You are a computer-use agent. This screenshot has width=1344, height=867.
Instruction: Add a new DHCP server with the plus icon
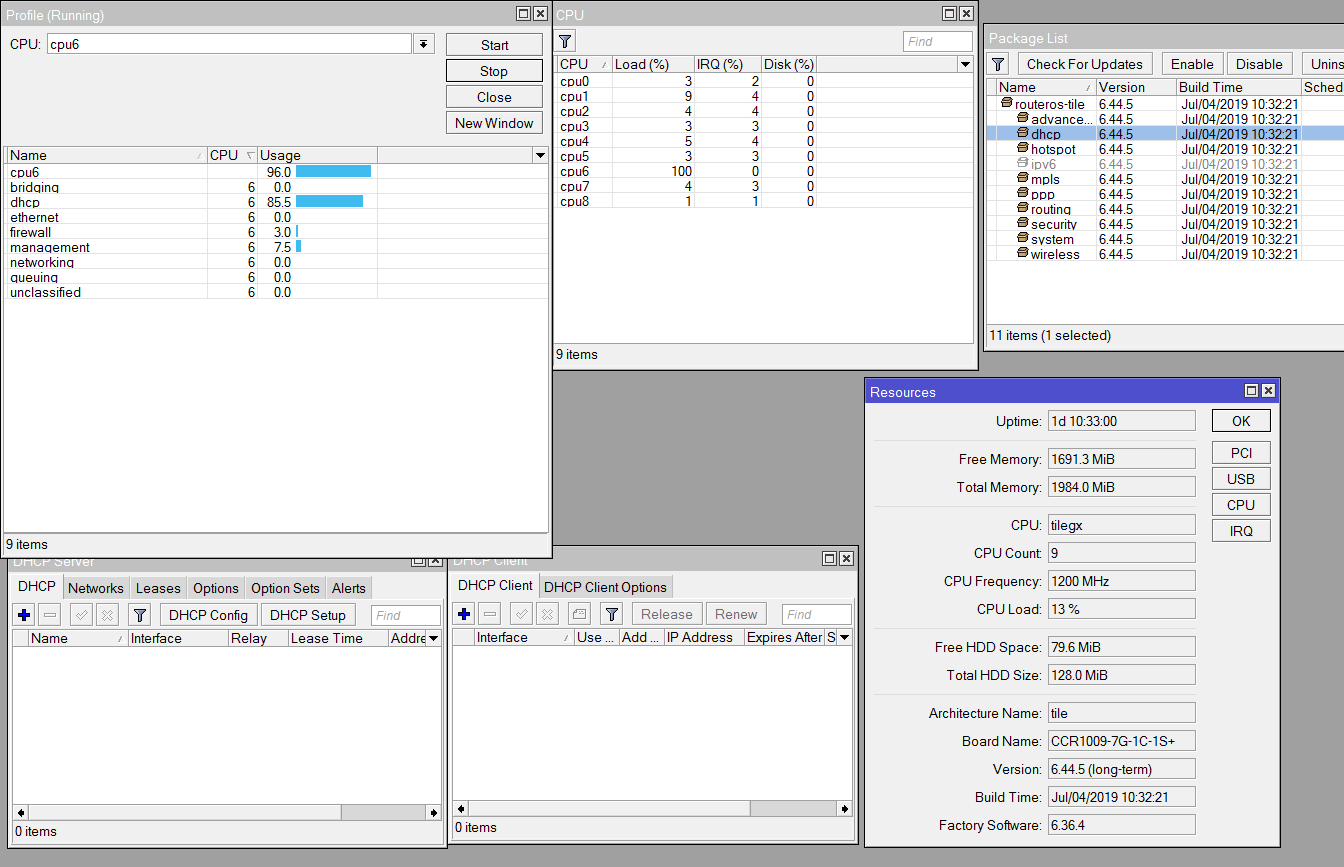[25, 615]
